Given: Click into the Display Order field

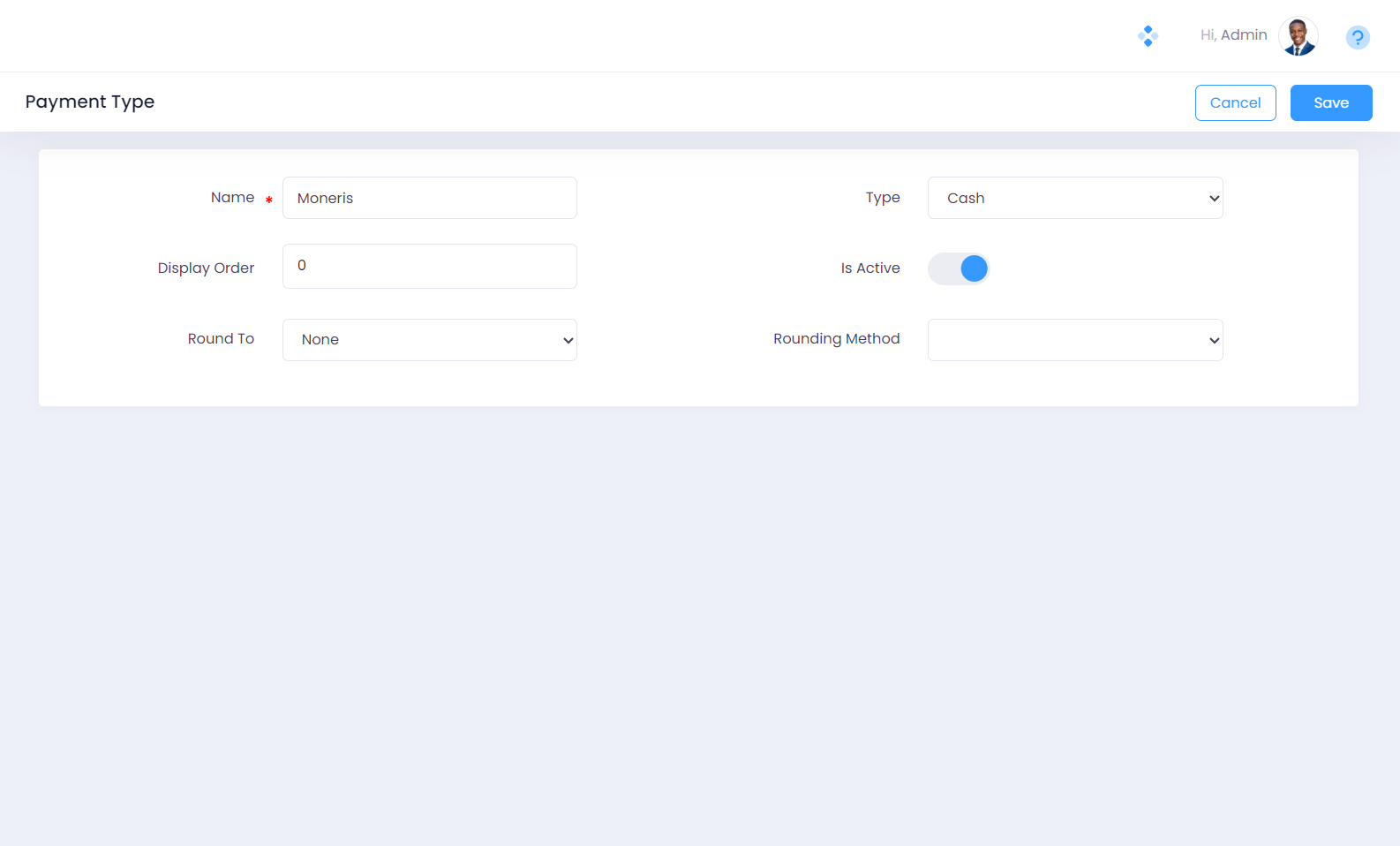Looking at the screenshot, I should click(x=429, y=266).
